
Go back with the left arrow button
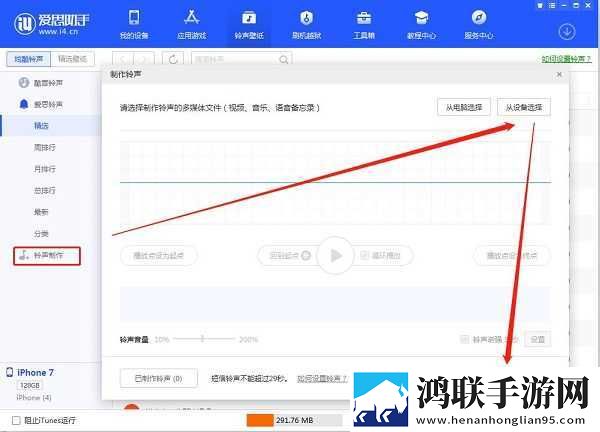click(123, 59)
